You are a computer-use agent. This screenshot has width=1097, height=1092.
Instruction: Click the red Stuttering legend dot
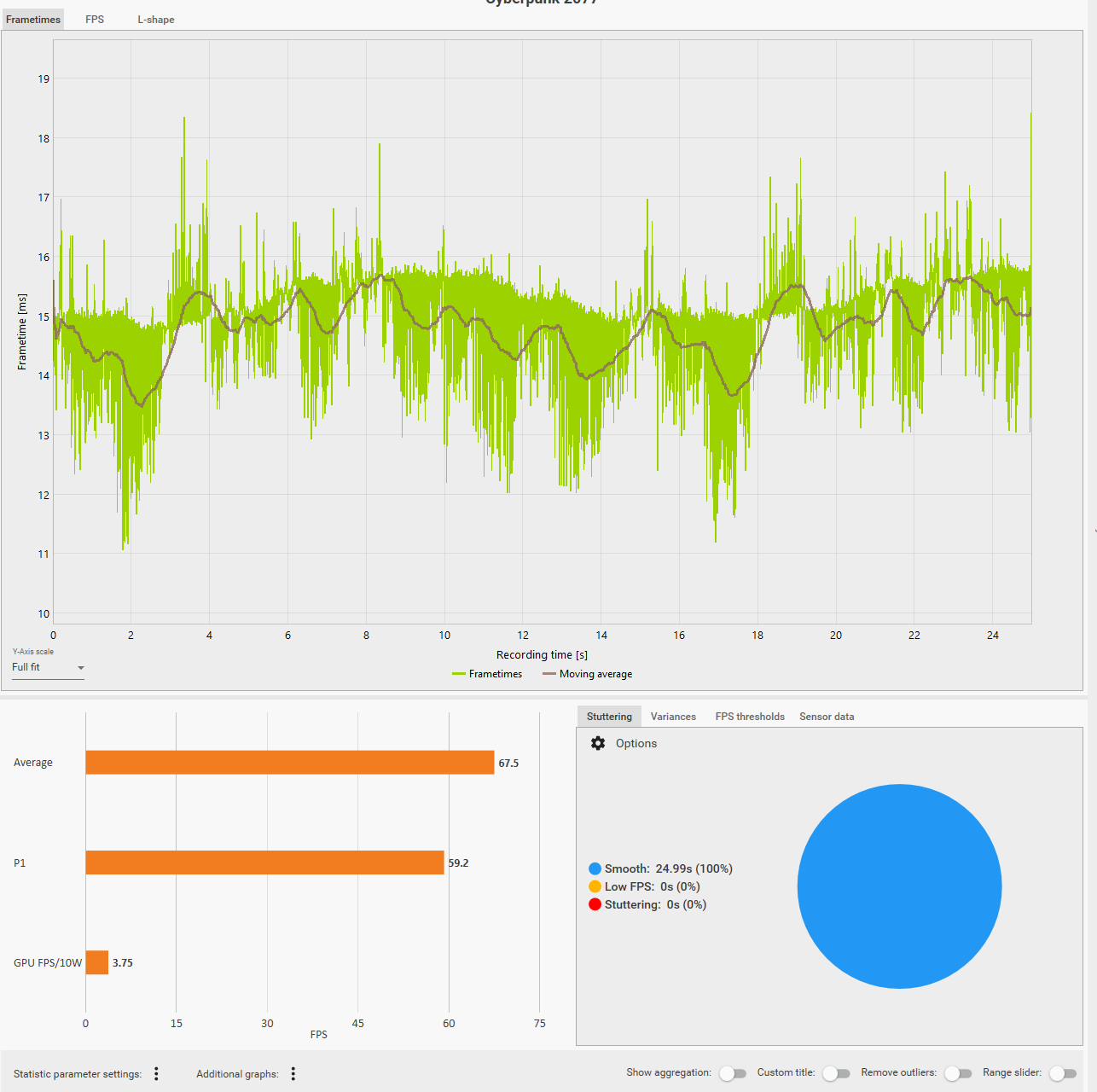coord(595,904)
